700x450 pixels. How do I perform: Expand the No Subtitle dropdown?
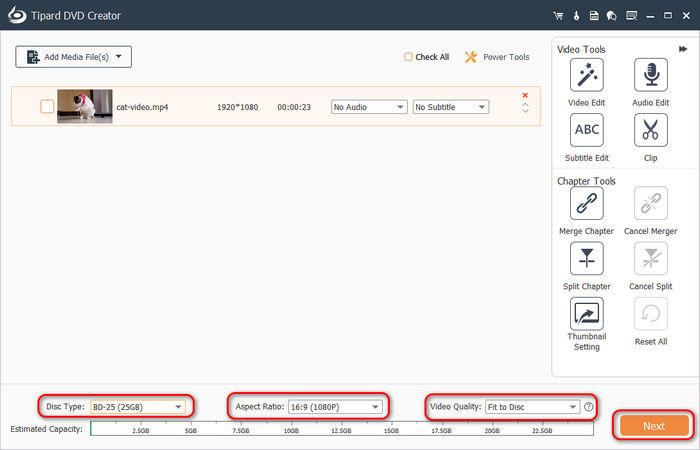click(451, 107)
